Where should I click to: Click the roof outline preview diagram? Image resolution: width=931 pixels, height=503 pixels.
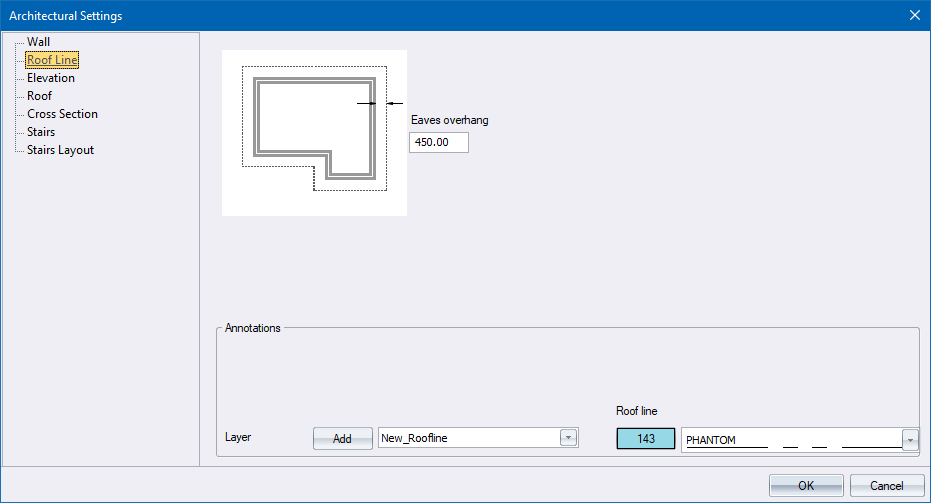pos(314,132)
